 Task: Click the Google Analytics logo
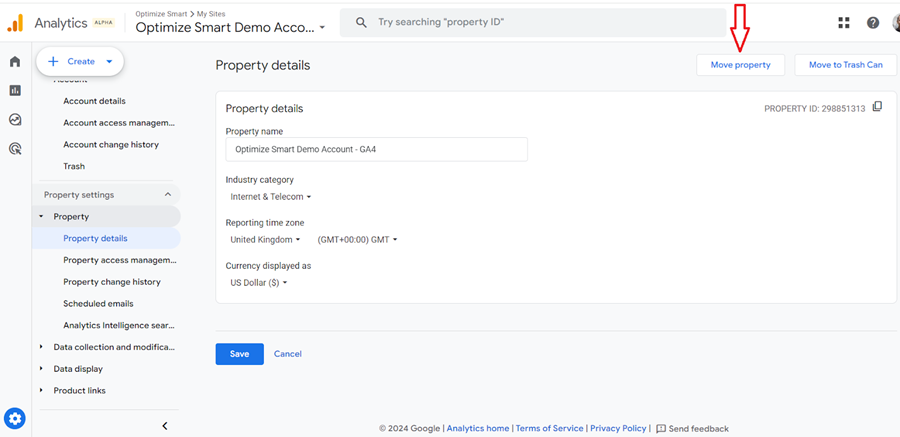click(15, 23)
